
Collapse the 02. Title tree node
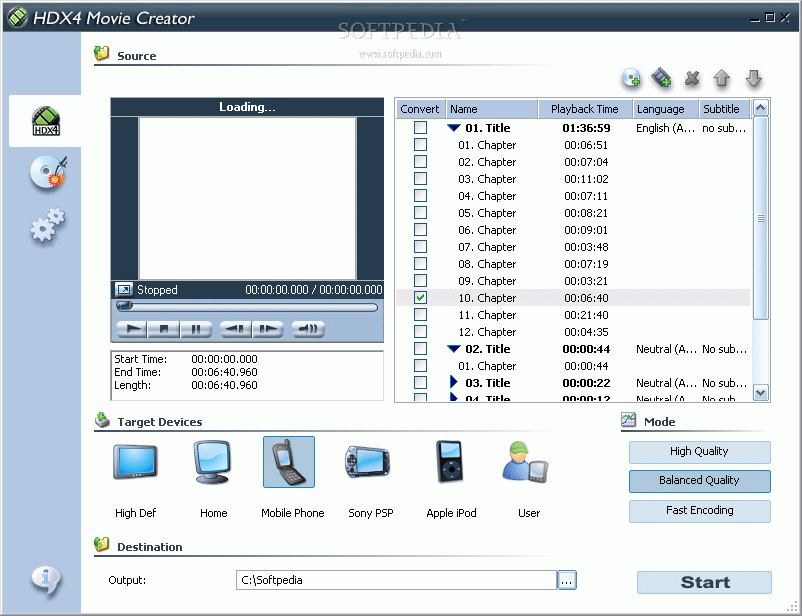pyautogui.click(x=454, y=349)
